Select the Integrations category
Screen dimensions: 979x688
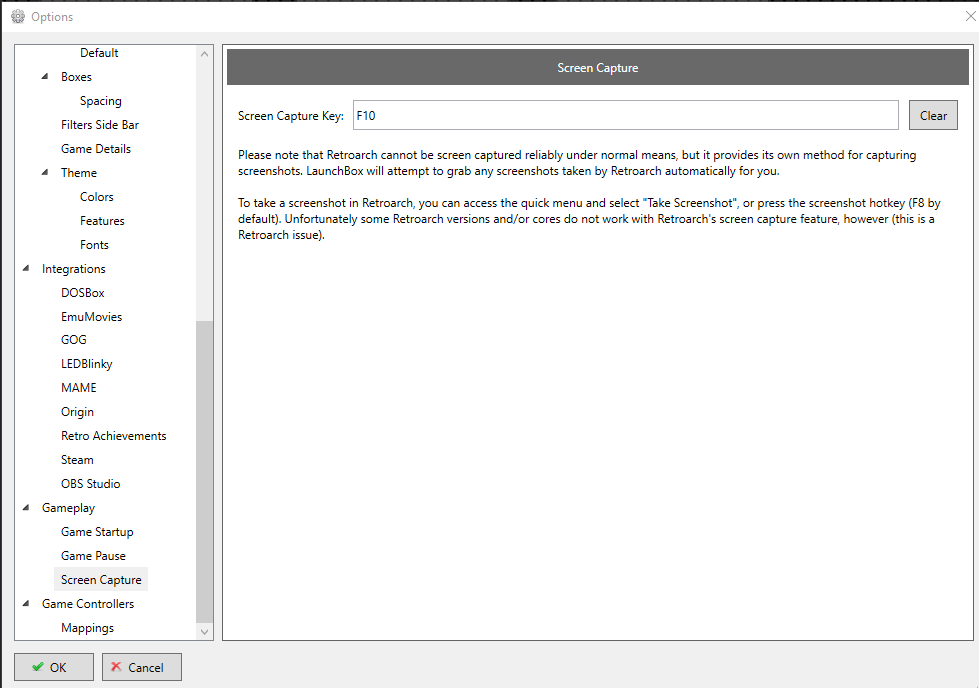tap(74, 269)
